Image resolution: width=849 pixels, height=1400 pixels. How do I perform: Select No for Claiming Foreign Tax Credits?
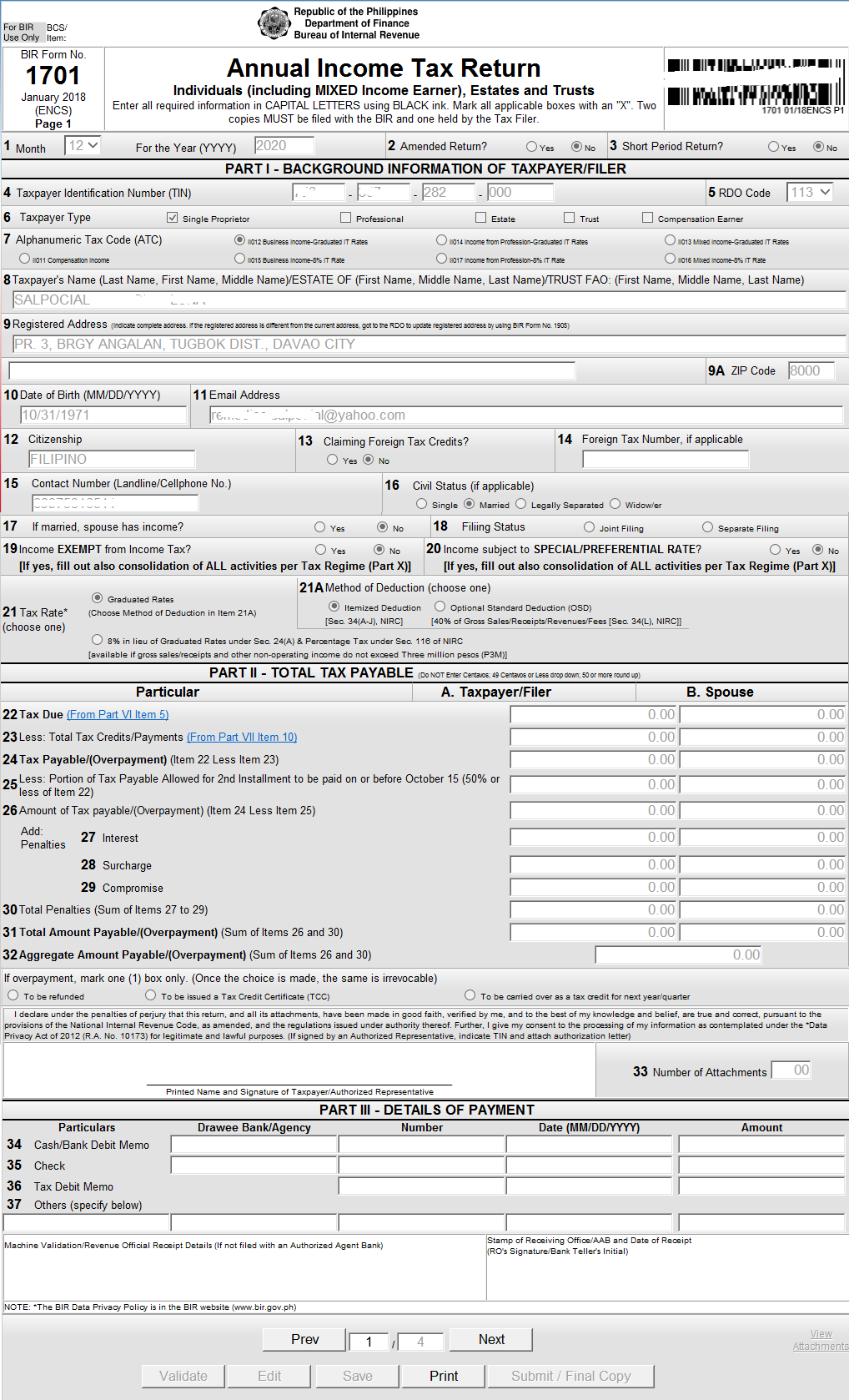click(368, 460)
